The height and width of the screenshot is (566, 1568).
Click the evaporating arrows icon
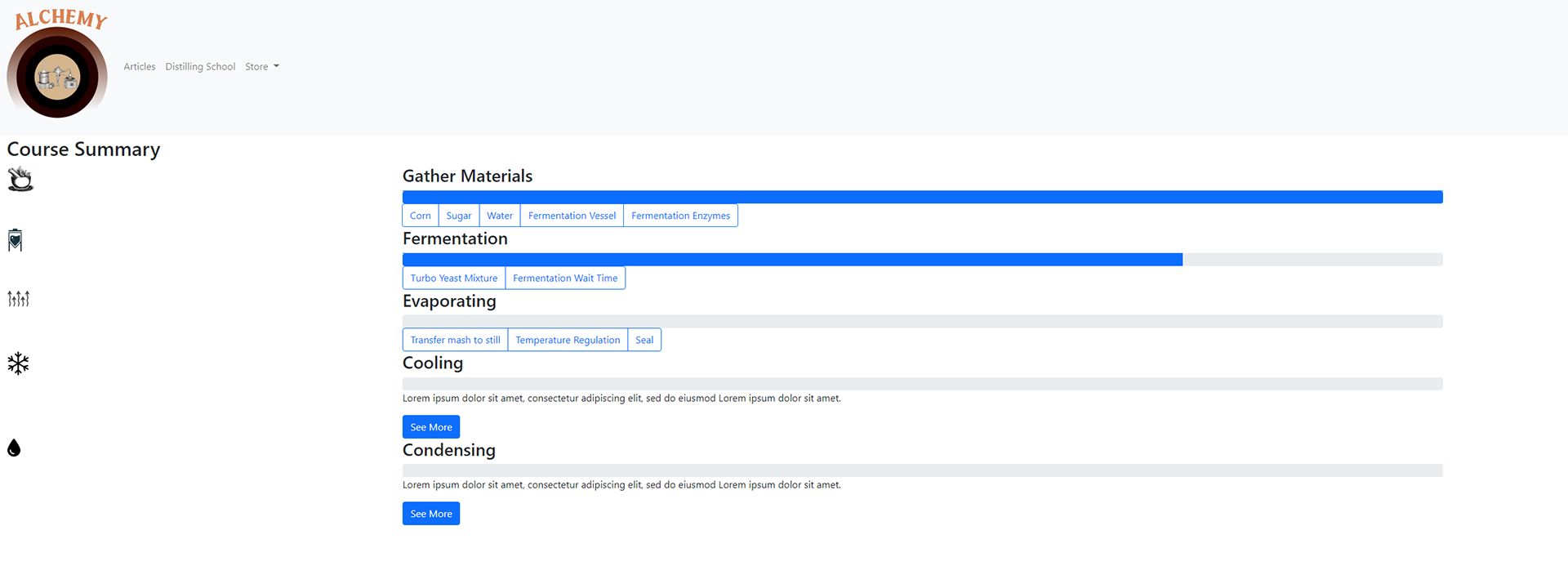coord(18,299)
